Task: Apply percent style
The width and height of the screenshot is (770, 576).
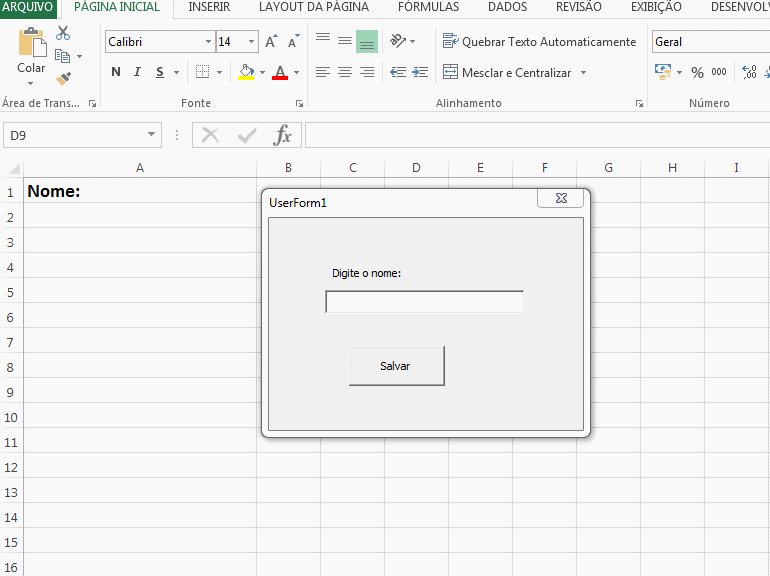Action: click(697, 72)
